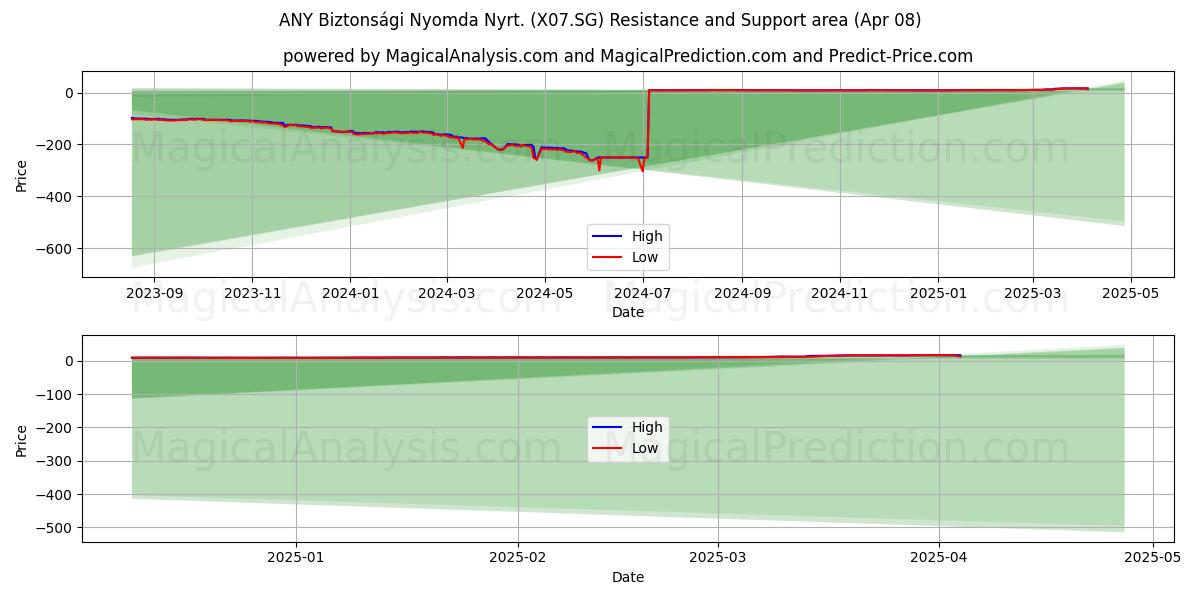Click the 'Date' axis label under the lower chart
This screenshot has width=1200, height=600.
coord(628,577)
